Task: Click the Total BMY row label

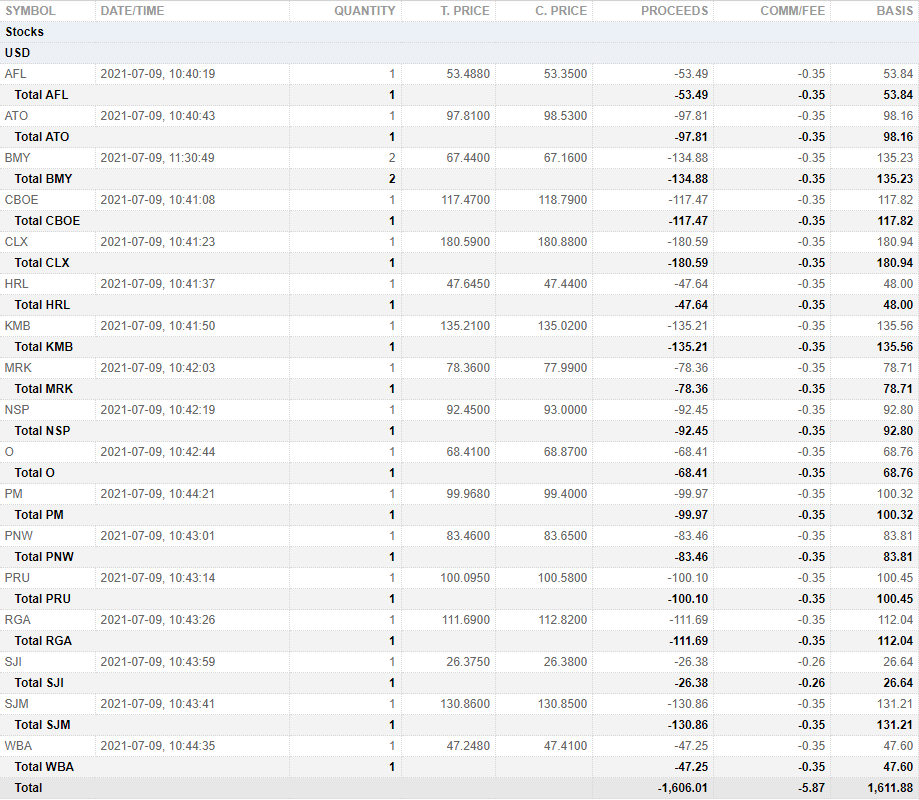Action: pos(43,179)
